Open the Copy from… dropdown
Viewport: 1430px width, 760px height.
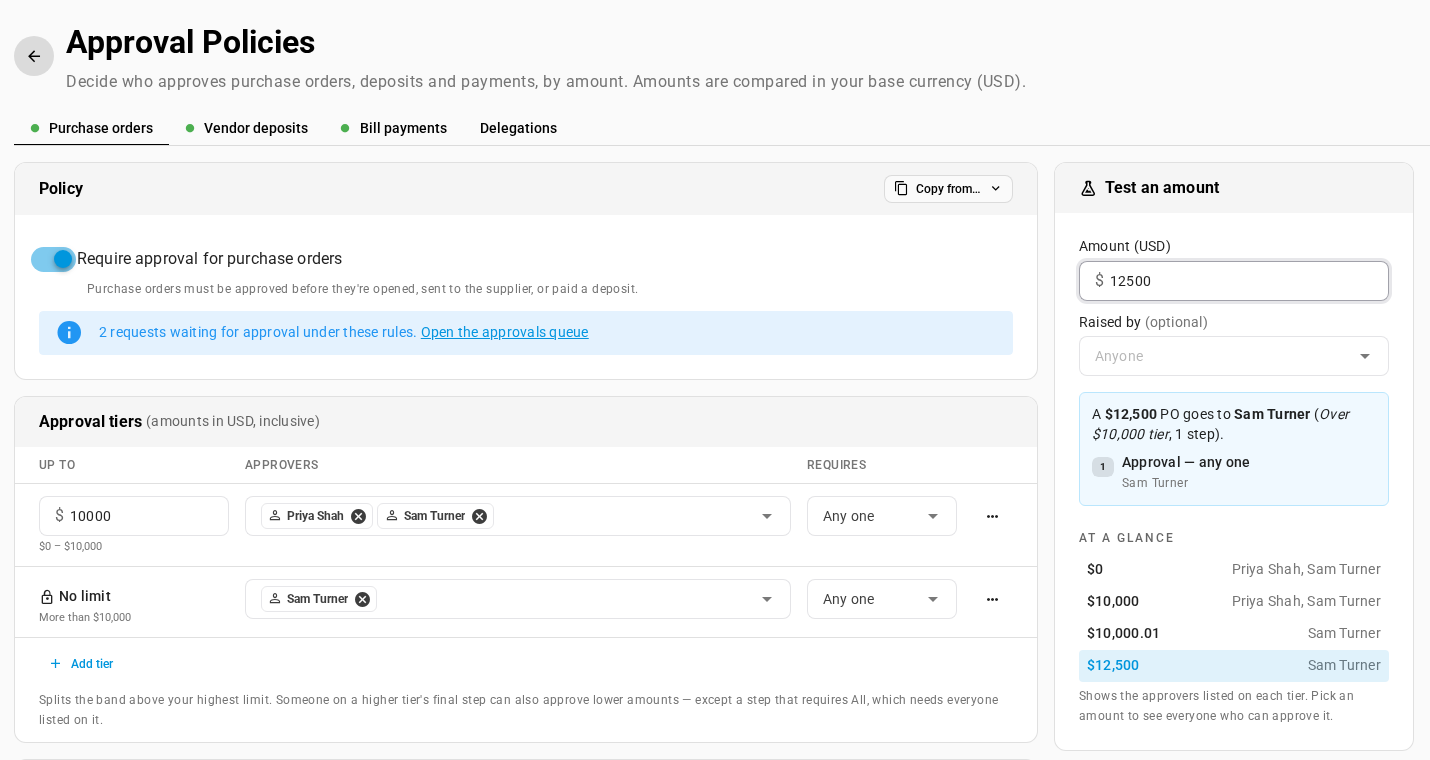click(948, 189)
